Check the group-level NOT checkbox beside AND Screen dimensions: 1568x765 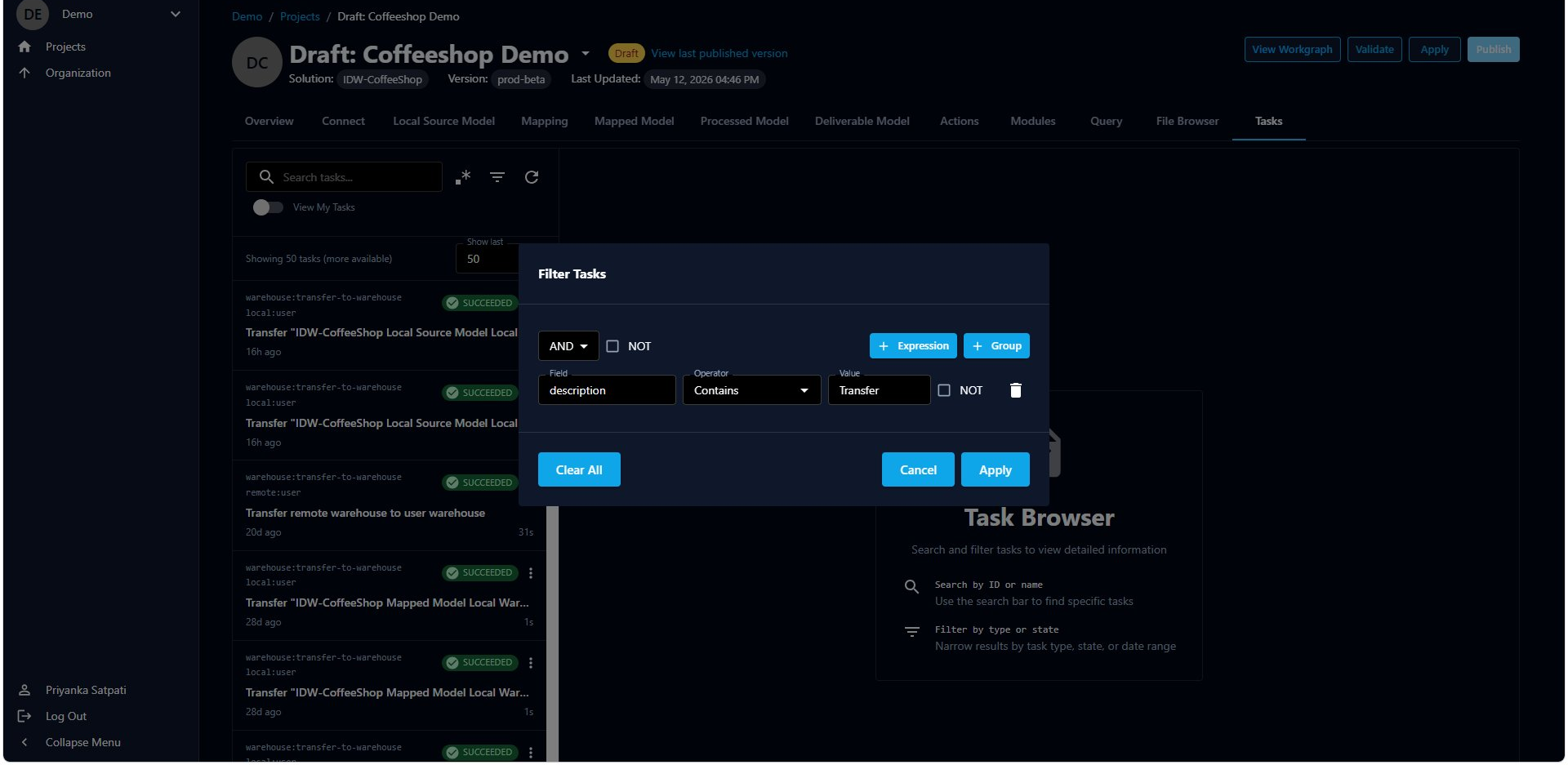[x=612, y=346]
